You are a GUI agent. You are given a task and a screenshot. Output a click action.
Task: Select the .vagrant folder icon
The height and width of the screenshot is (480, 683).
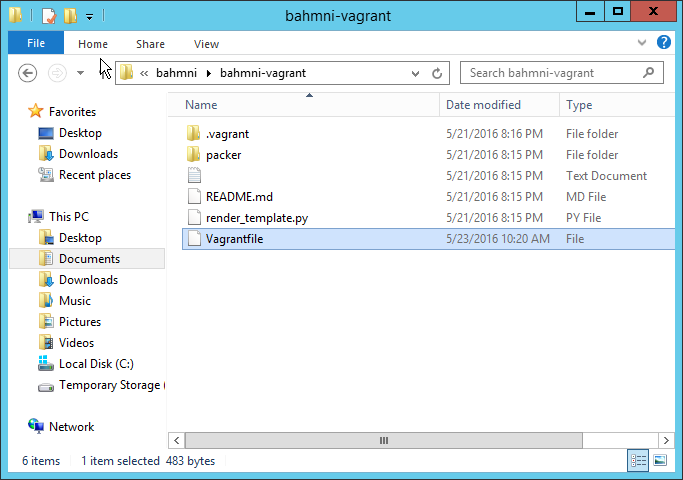coord(193,133)
